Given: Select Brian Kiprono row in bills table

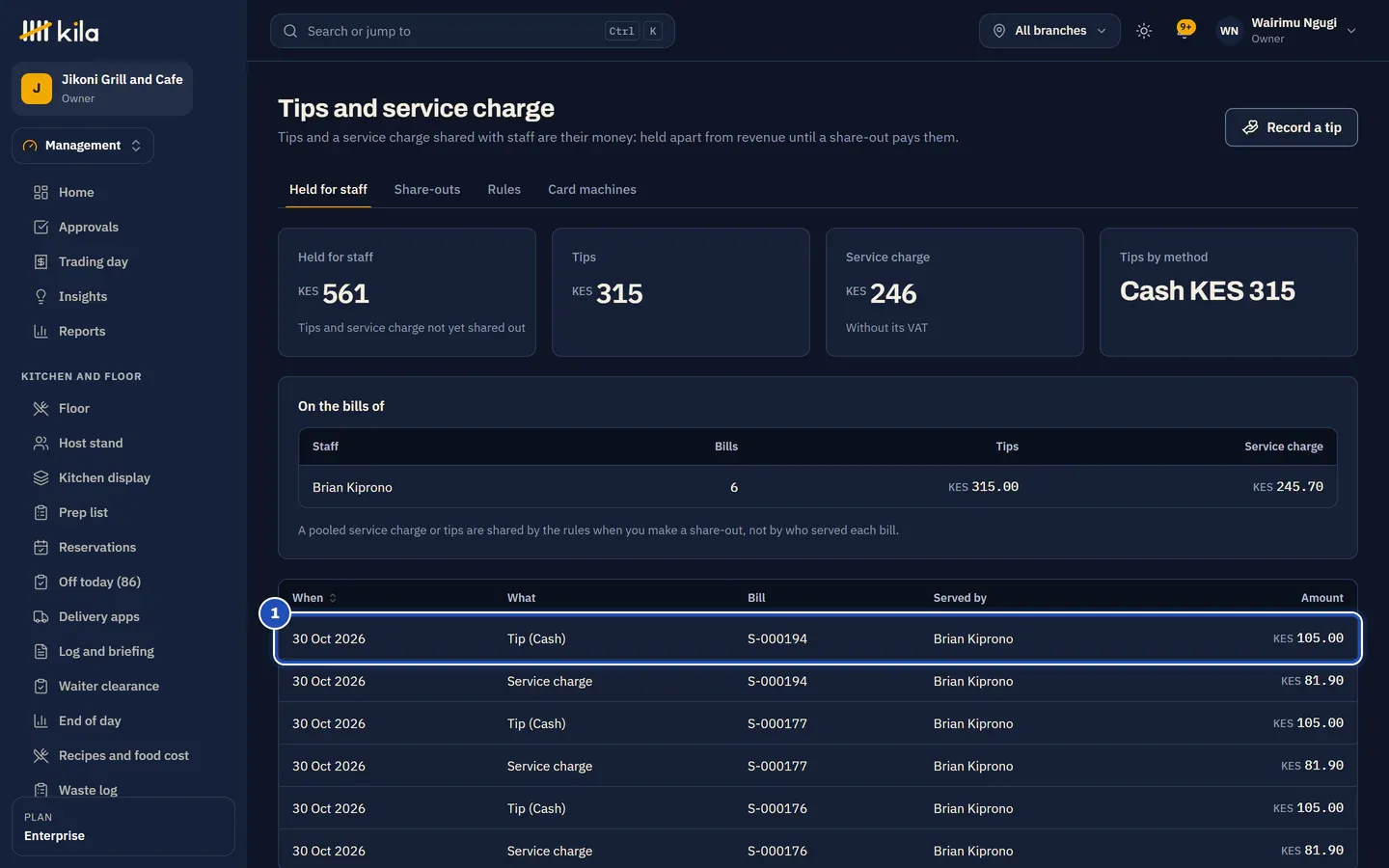Looking at the screenshot, I should (x=818, y=487).
